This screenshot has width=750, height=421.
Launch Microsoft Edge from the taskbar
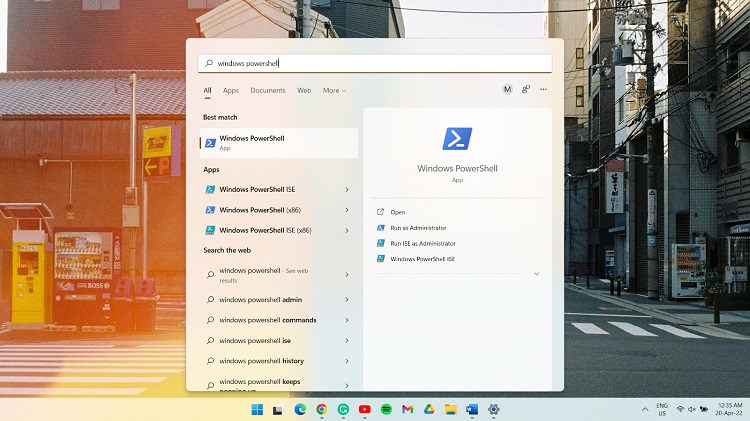point(300,410)
